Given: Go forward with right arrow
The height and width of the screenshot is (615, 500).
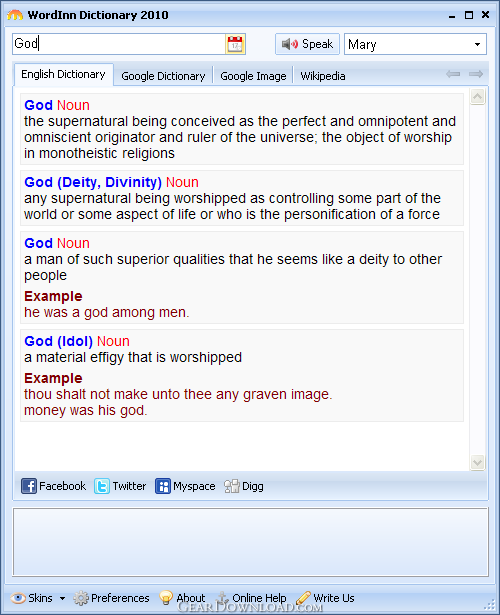Looking at the screenshot, I should (x=476, y=74).
